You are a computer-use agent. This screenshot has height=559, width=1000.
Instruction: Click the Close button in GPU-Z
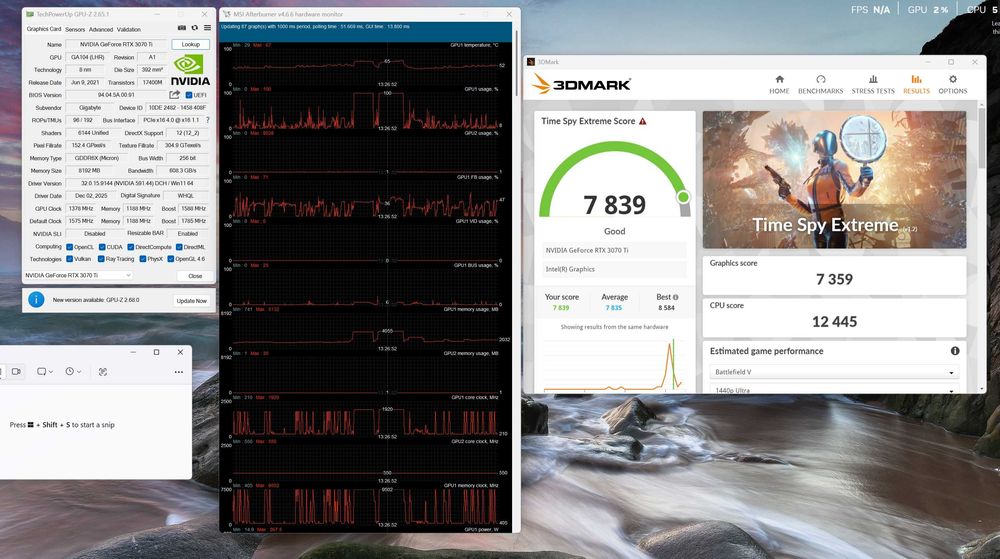(x=195, y=276)
